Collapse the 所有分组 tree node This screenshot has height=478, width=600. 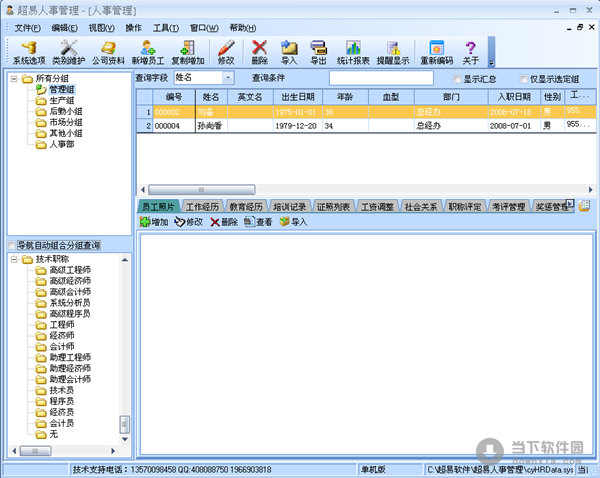14,79
